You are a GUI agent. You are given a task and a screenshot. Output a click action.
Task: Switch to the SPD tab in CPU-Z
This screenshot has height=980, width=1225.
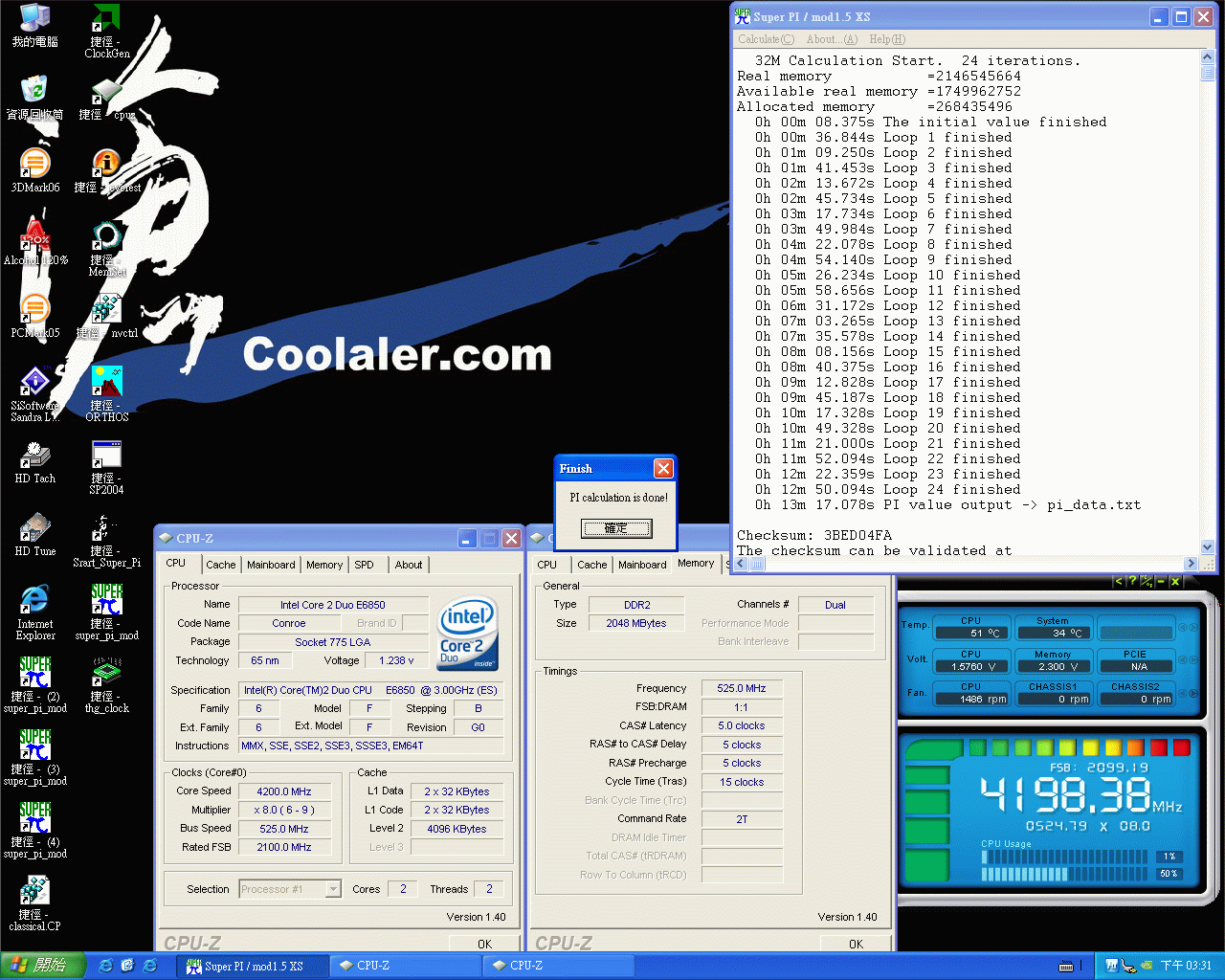pyautogui.click(x=364, y=565)
